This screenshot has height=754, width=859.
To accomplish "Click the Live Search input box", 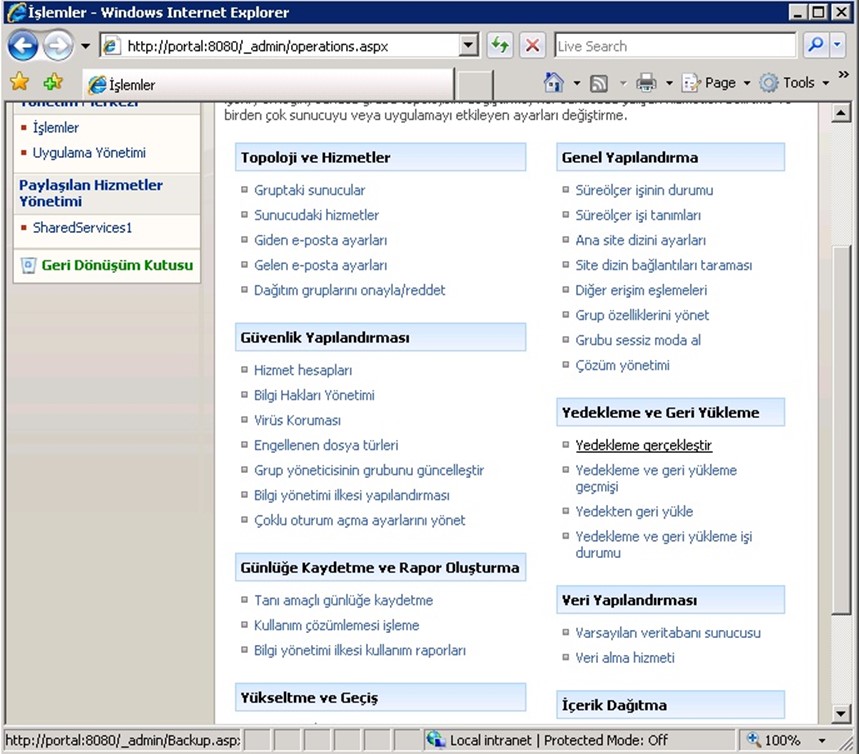I will click(675, 46).
